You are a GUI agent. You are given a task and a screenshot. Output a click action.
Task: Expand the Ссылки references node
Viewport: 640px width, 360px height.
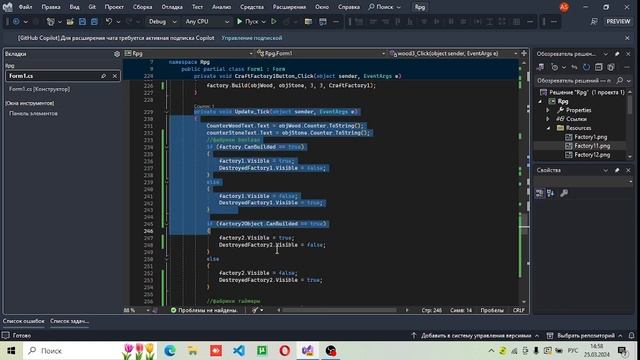click(548, 119)
